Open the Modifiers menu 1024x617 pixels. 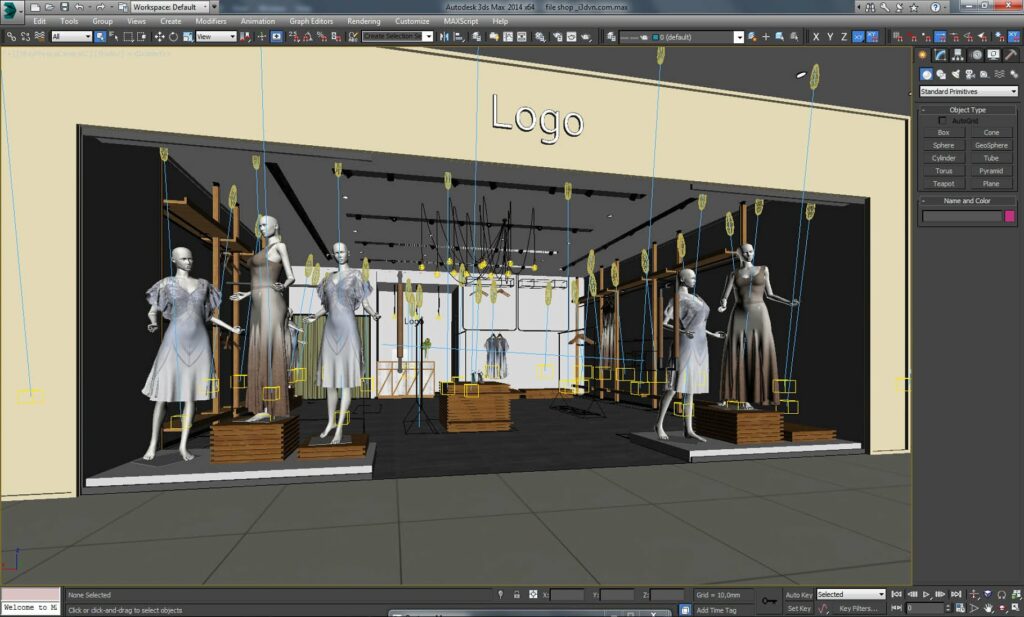pyautogui.click(x=211, y=21)
